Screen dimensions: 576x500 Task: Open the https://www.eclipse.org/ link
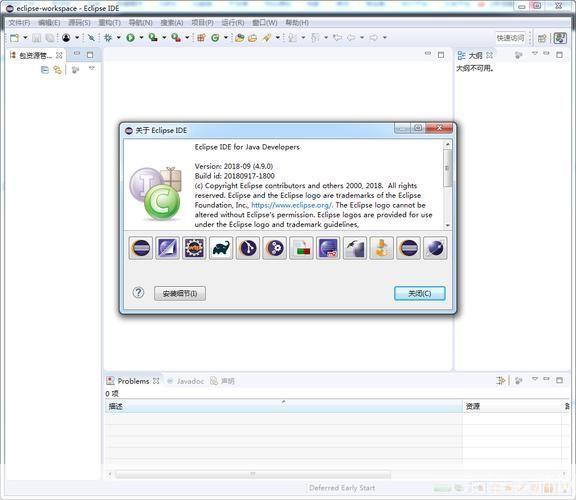[291, 205]
